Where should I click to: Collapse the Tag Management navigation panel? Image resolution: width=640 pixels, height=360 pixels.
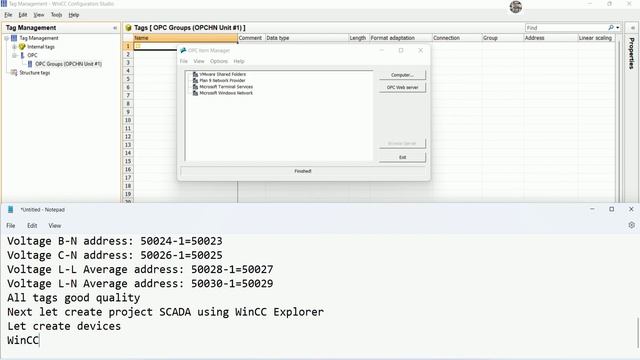[x=115, y=28]
